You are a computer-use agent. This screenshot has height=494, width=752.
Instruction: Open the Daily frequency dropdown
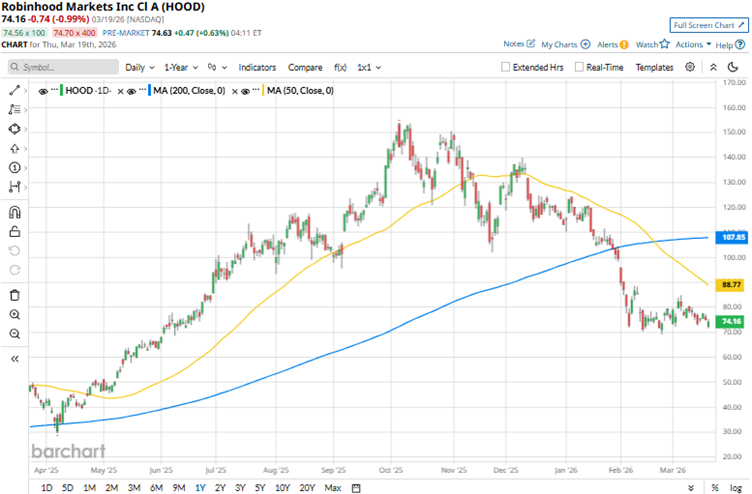click(x=139, y=67)
